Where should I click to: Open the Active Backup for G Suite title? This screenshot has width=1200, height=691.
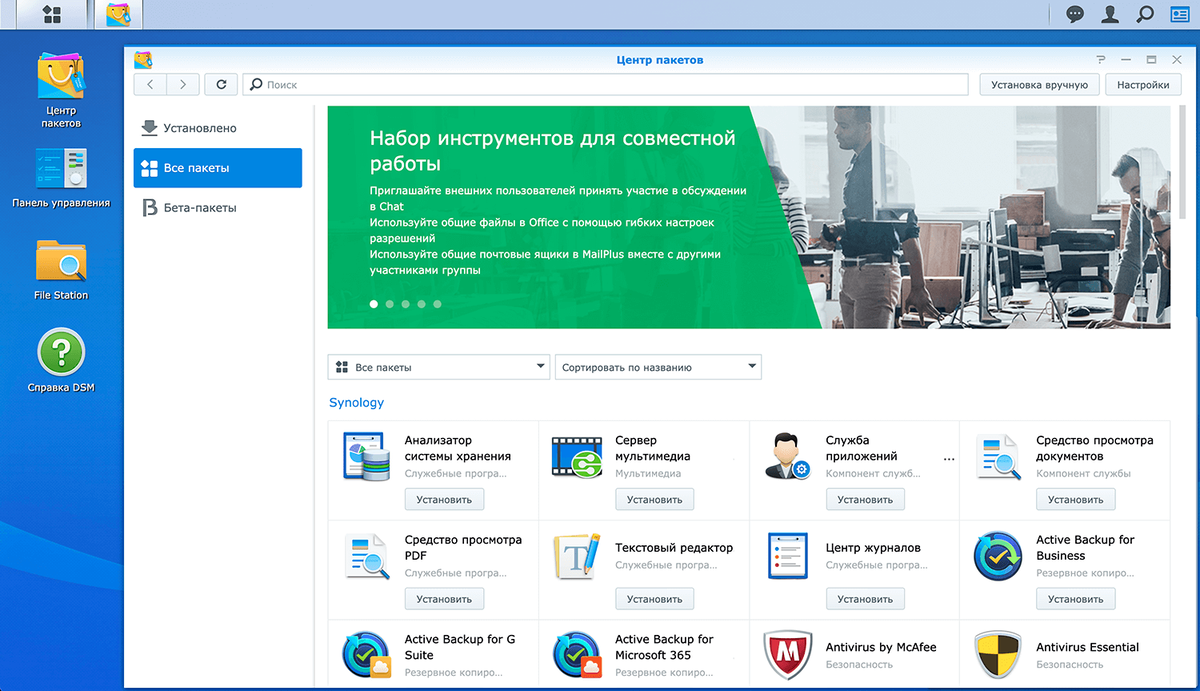[460, 647]
